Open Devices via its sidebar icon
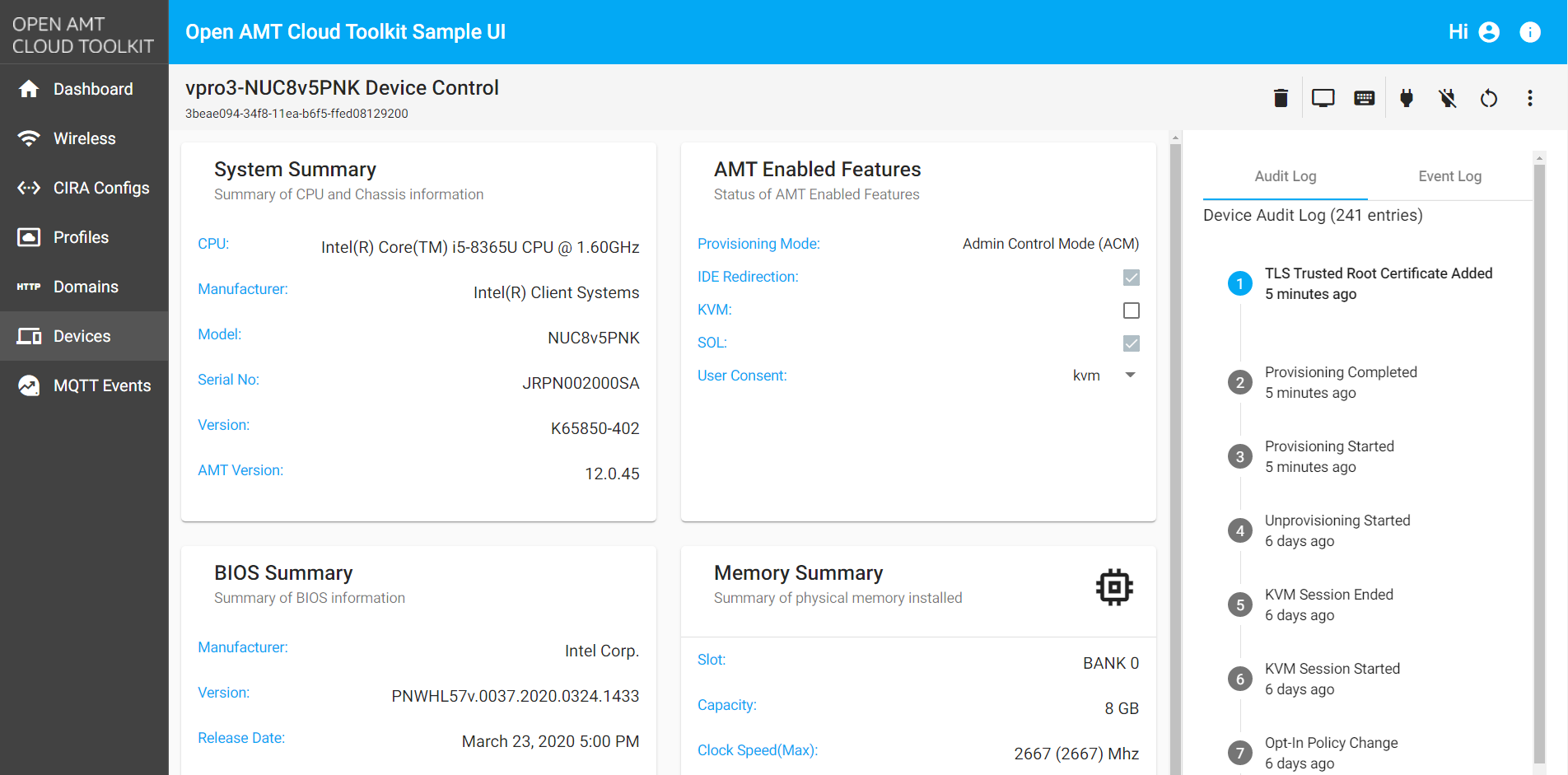 29,336
